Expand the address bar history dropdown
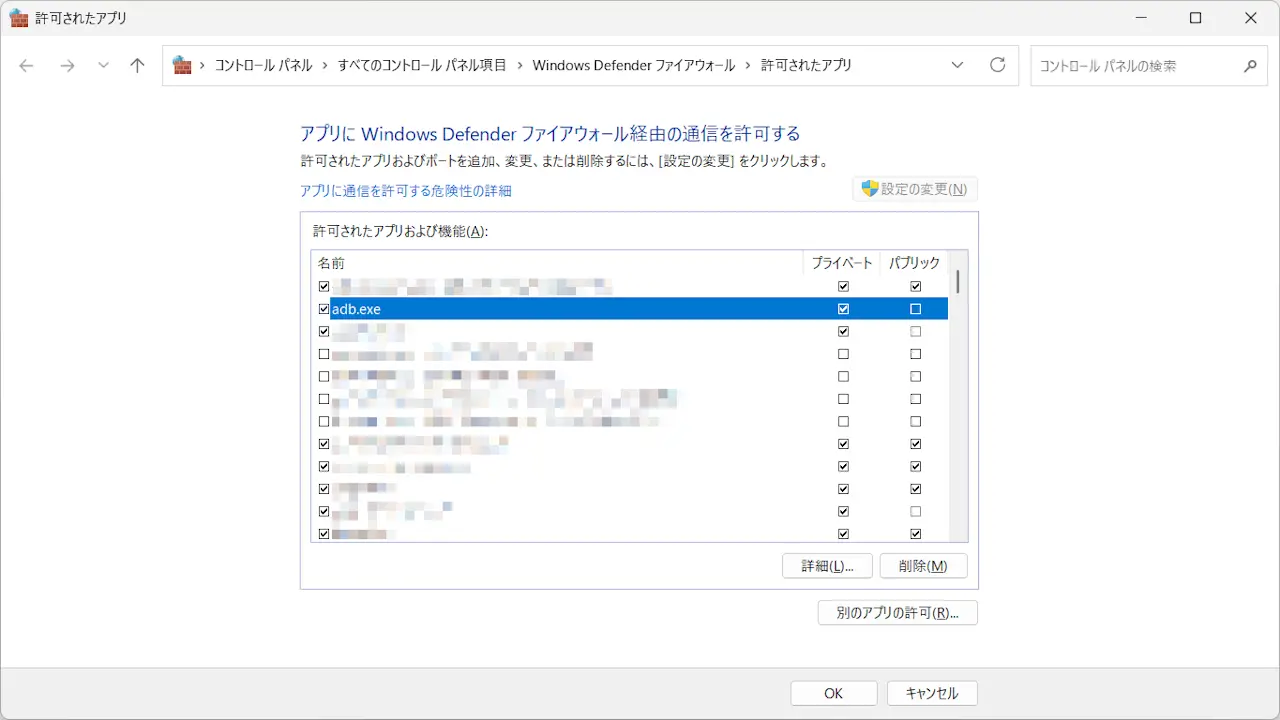Screen dimensions: 1280x720 point(957,65)
